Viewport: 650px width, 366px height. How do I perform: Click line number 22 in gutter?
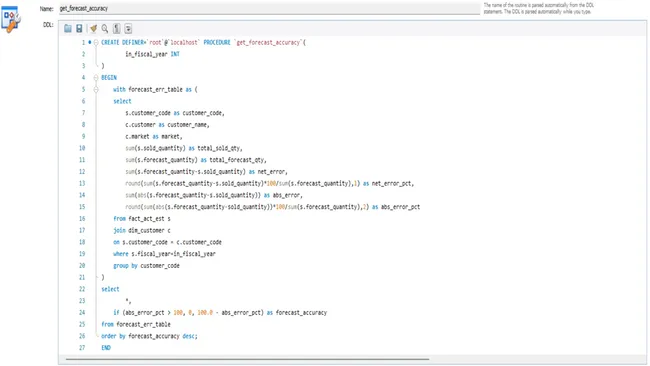(x=82, y=289)
